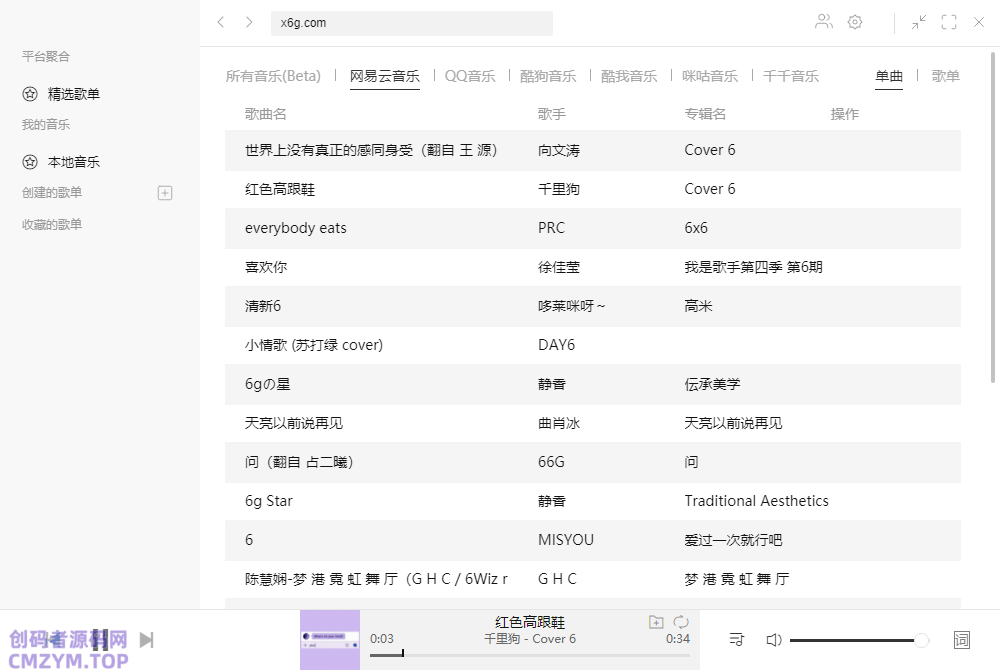
Task: Click the back navigation arrow
Action: click(x=221, y=22)
